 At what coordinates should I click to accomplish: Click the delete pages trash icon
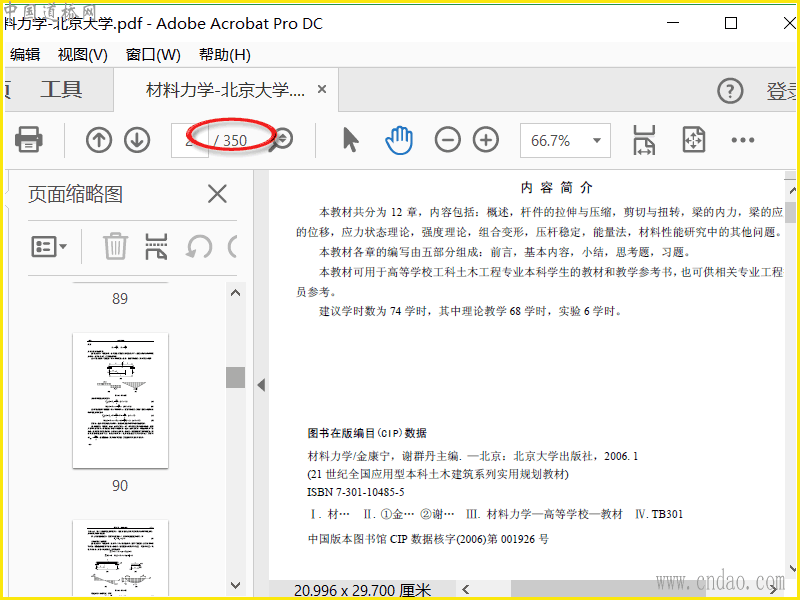115,246
